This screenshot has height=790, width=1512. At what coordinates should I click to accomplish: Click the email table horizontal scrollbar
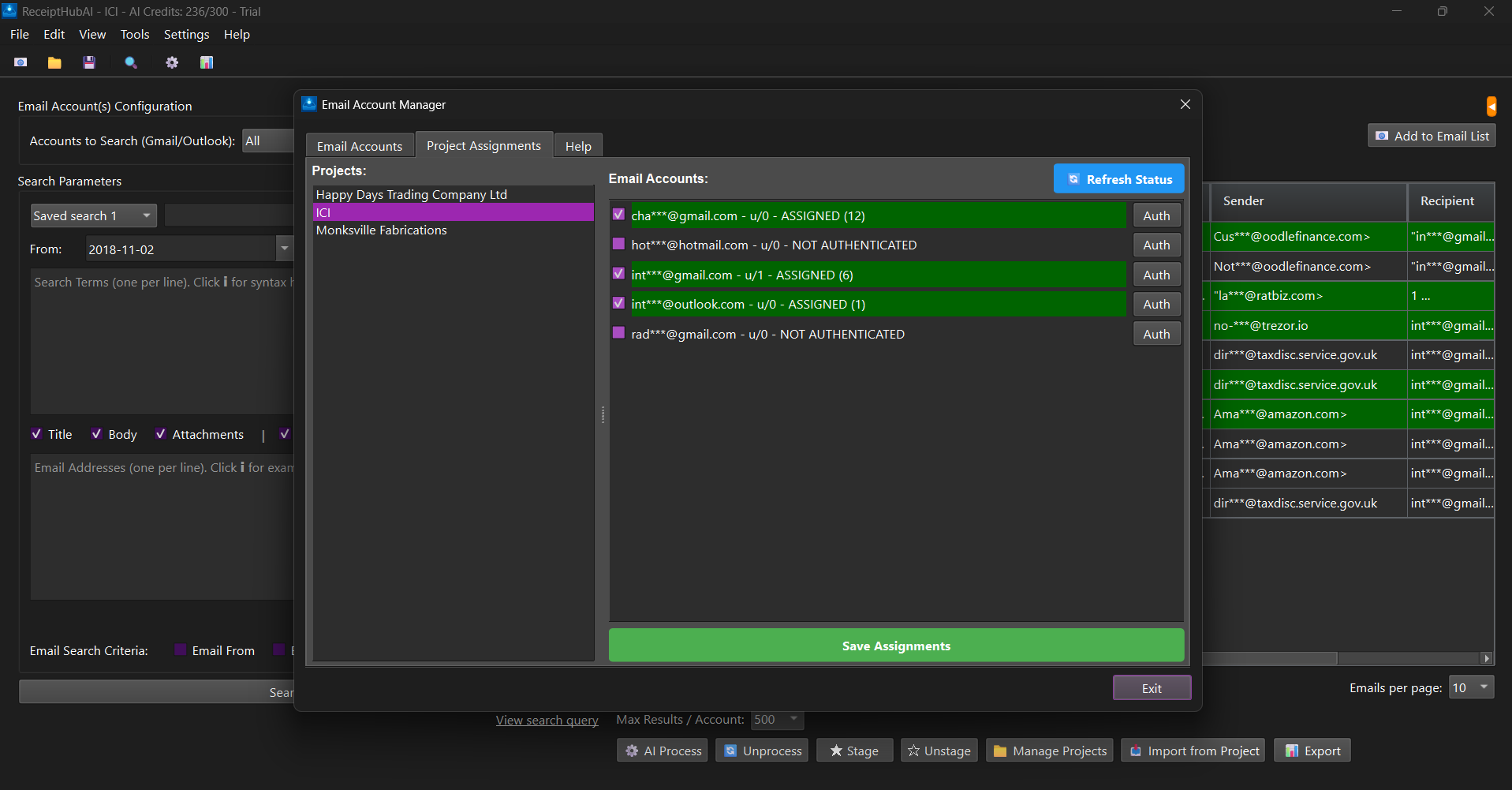pyautogui.click(x=1270, y=658)
